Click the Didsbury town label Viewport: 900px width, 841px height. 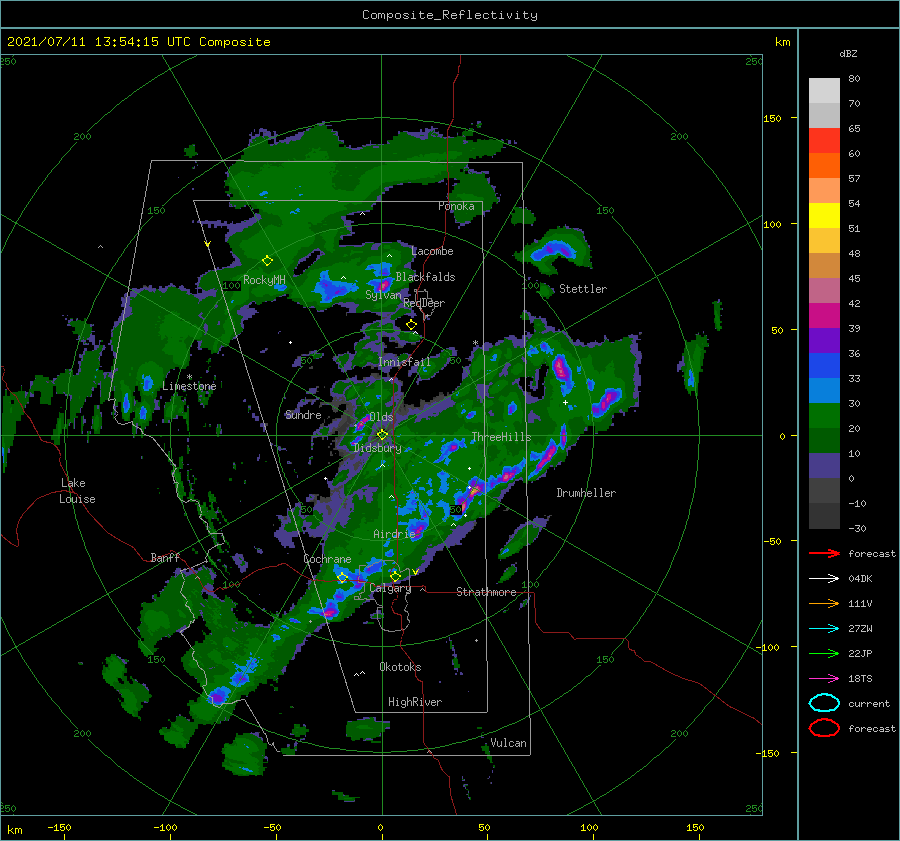(x=378, y=448)
